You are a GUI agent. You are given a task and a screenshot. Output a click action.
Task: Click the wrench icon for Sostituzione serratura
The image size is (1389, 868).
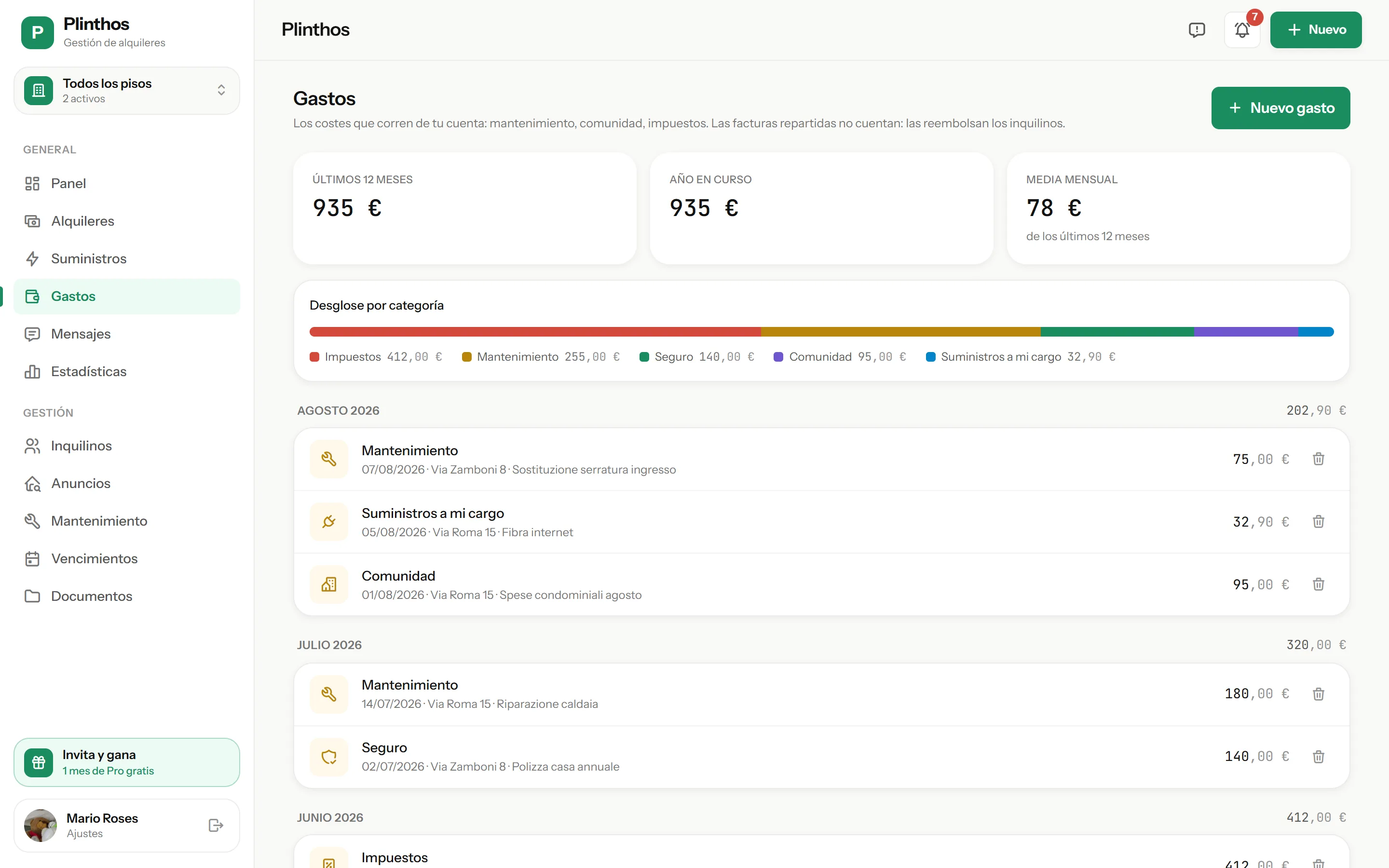[x=329, y=459]
